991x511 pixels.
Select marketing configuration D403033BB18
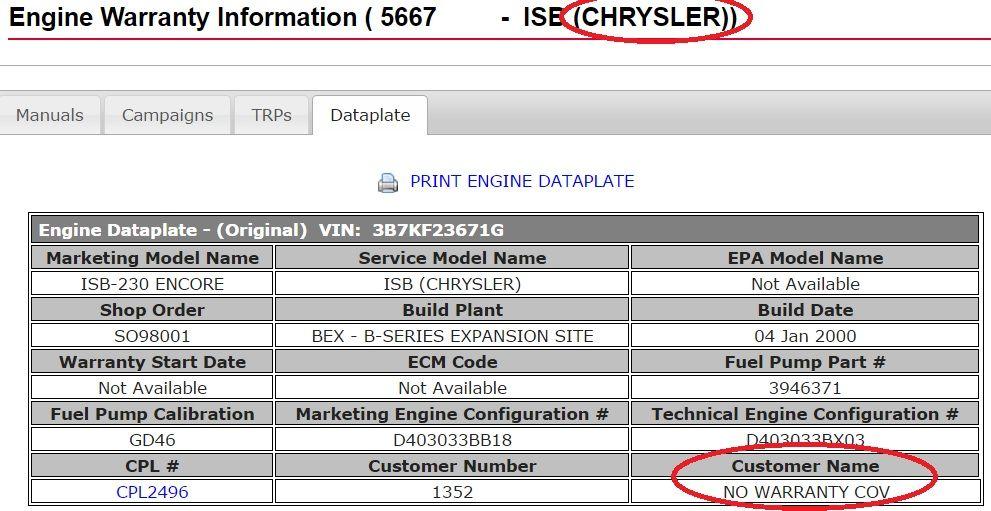[452, 439]
